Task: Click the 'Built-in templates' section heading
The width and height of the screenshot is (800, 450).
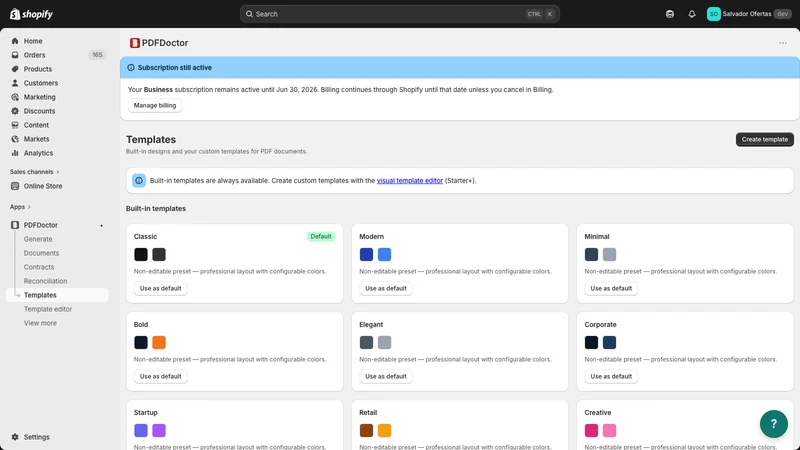Action: (x=156, y=208)
